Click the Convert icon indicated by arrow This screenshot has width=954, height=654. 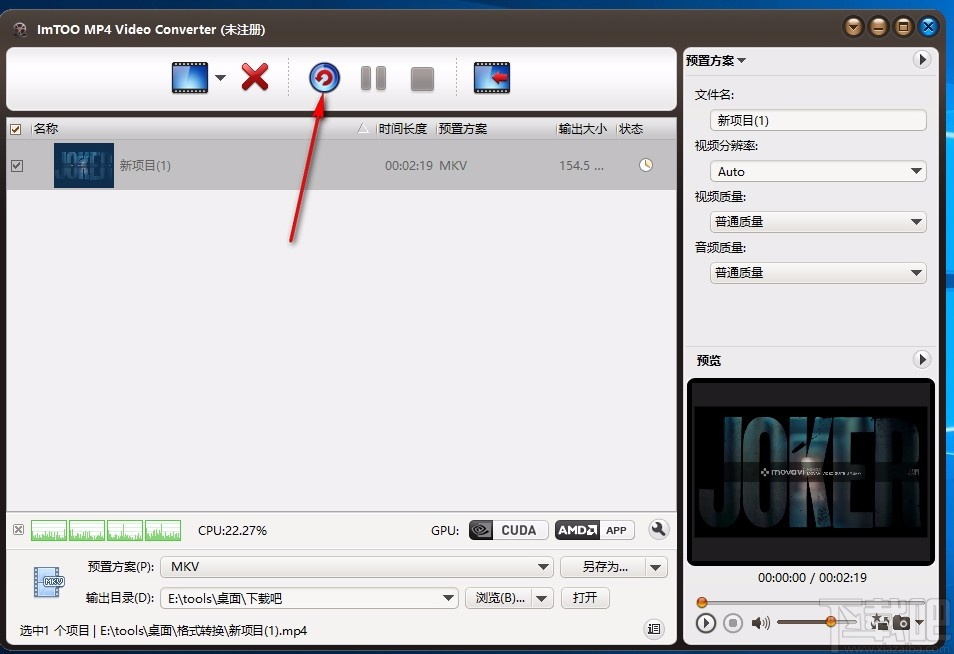(x=323, y=77)
